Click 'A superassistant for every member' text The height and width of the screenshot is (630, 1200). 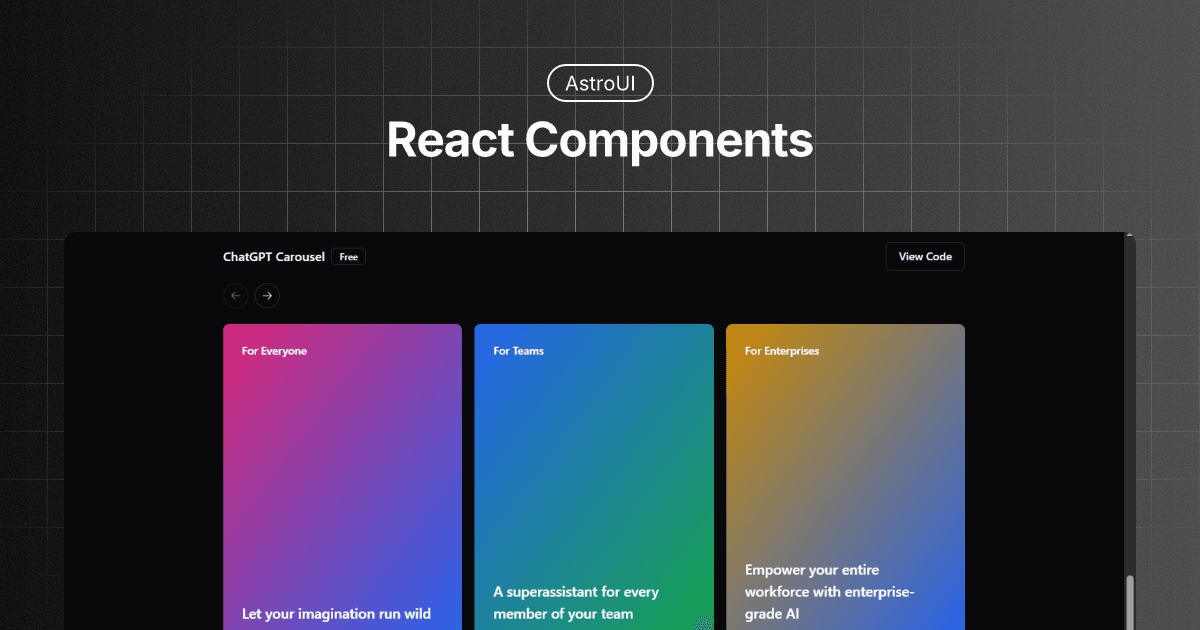576,603
